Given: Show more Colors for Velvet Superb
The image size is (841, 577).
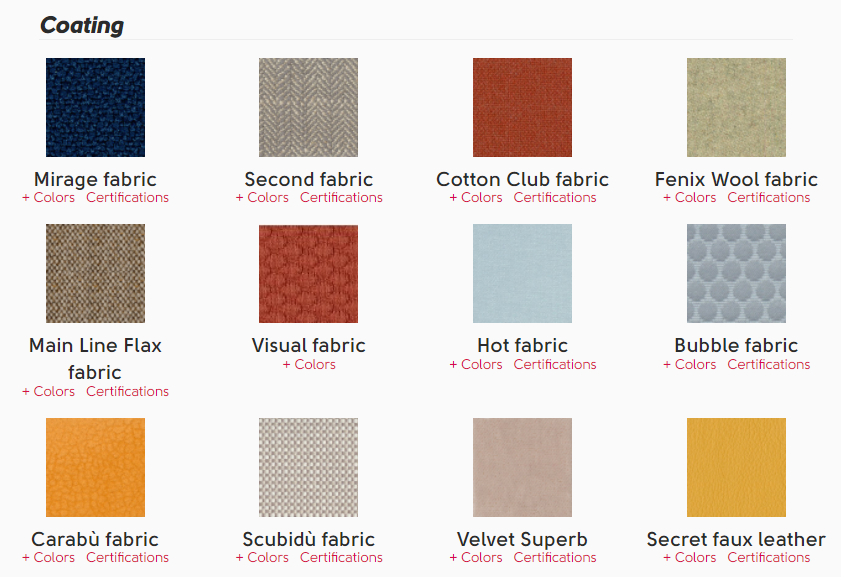Looking at the screenshot, I should pos(476,557).
